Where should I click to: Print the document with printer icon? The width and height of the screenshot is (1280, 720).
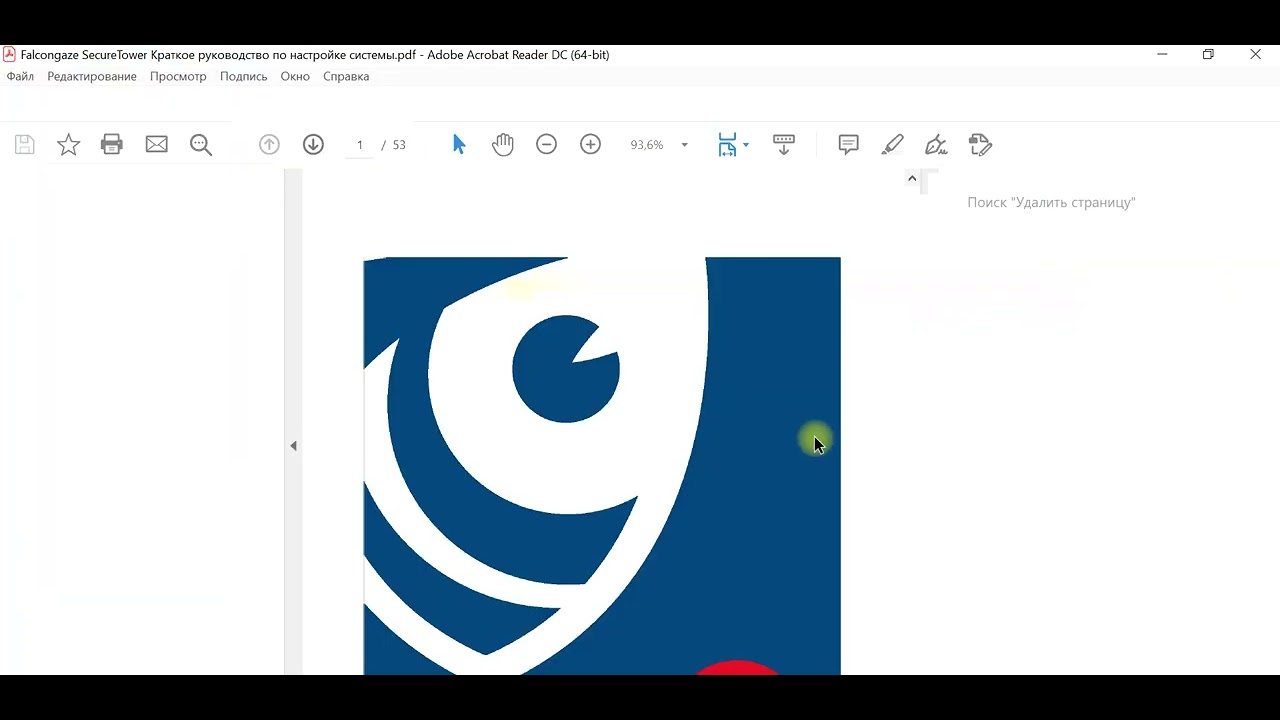pyautogui.click(x=112, y=145)
